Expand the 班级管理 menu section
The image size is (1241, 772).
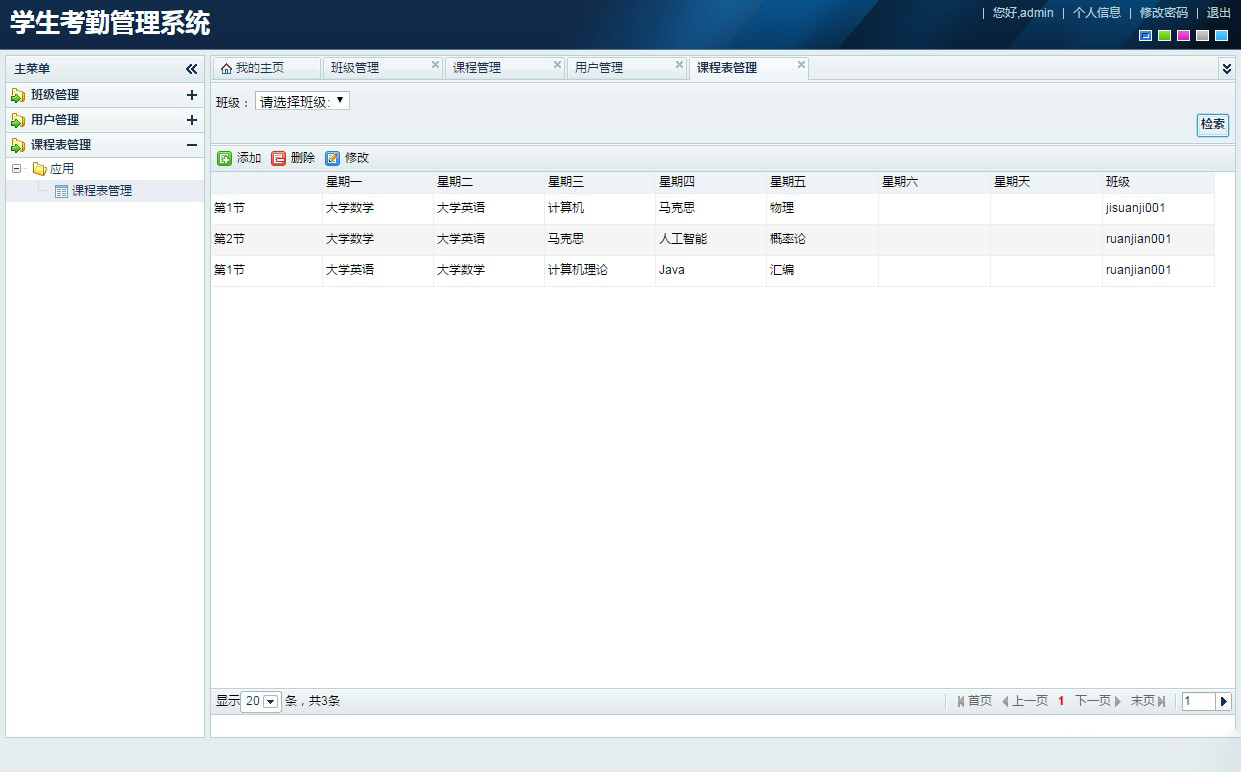point(192,95)
